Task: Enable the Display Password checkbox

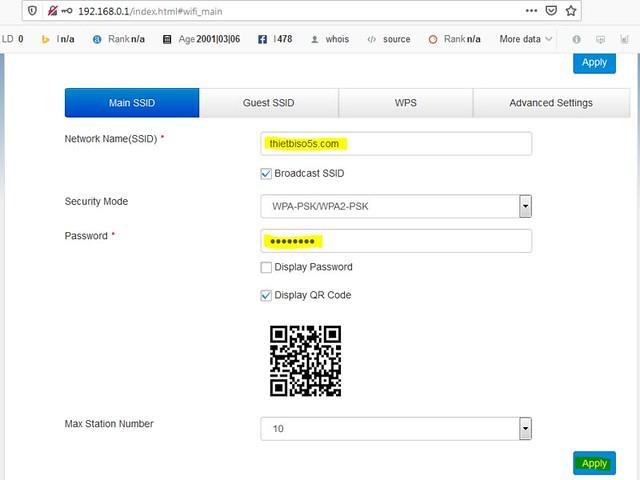Action: (x=266, y=267)
